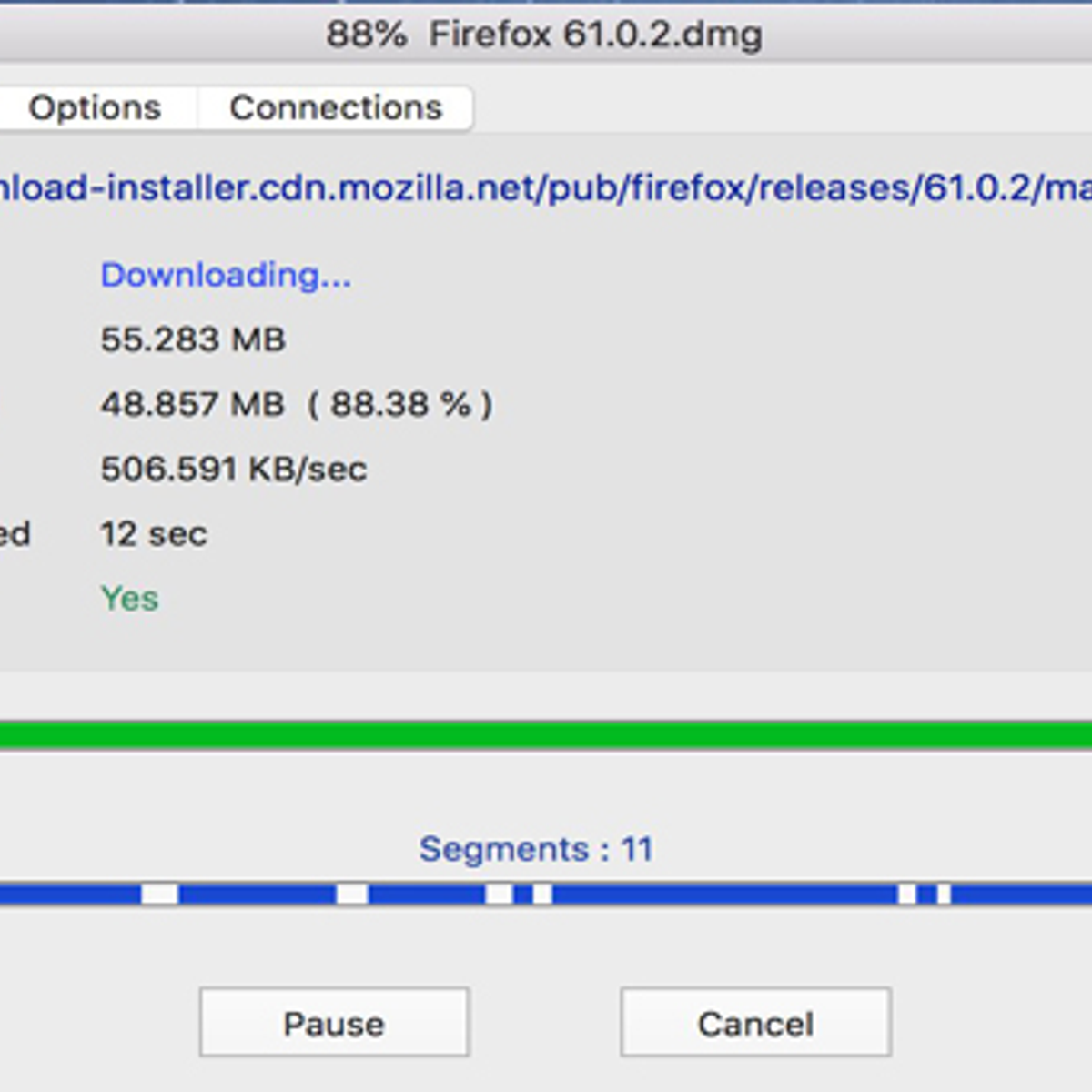Image resolution: width=1092 pixels, height=1092 pixels.
Task: Select the 55.283 MB file size value
Action: tap(193, 339)
